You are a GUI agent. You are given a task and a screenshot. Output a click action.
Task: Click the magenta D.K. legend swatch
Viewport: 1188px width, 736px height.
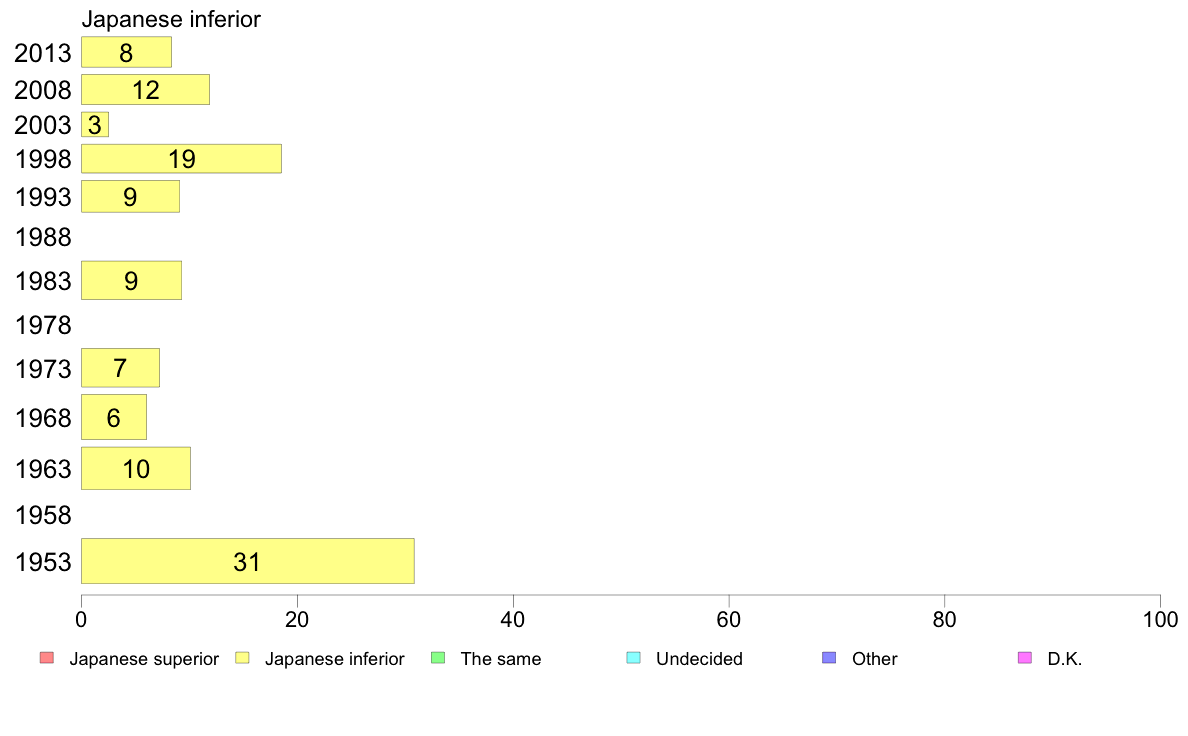click(1024, 658)
